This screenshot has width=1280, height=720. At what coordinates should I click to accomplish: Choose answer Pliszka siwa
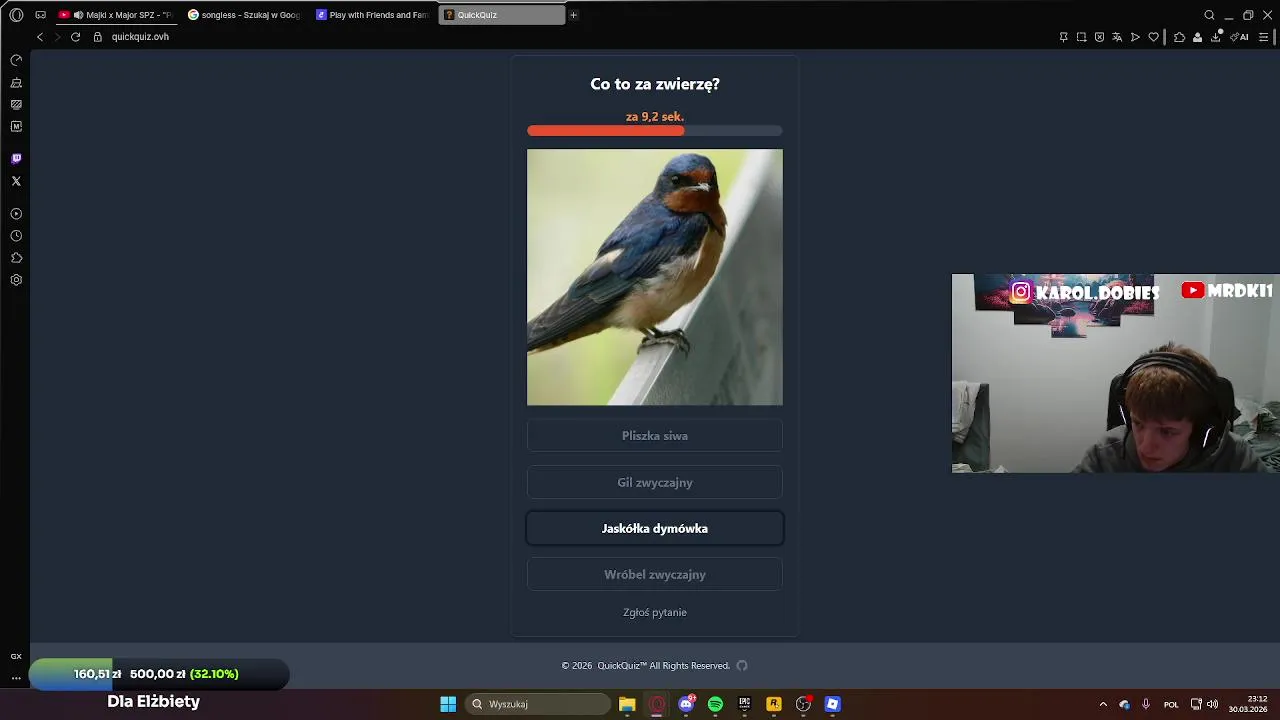click(x=655, y=436)
